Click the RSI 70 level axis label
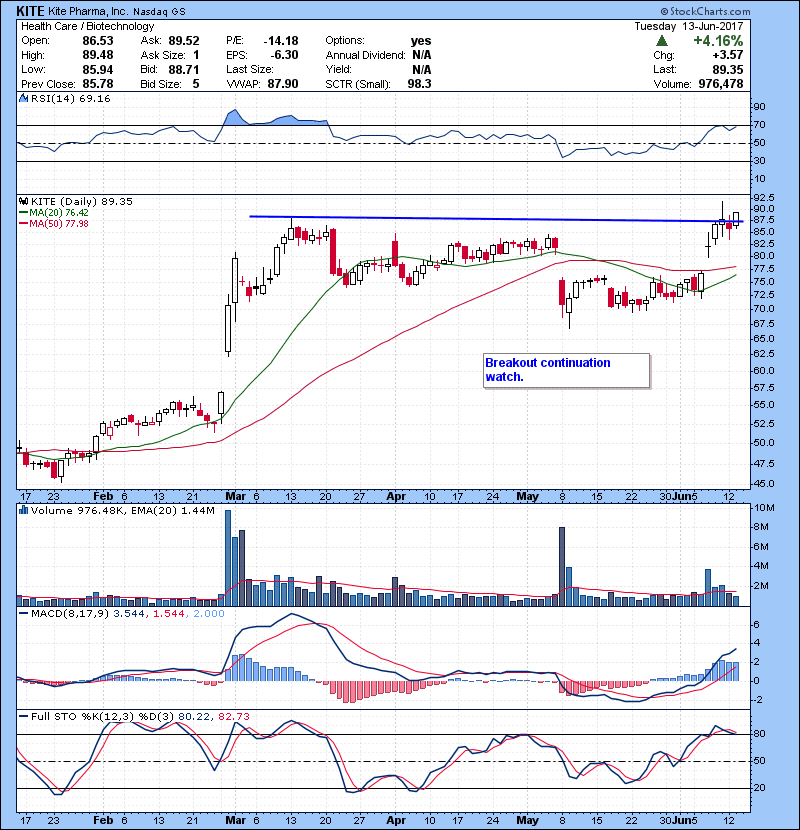Viewport: 800px width, 830px height. pos(759,125)
